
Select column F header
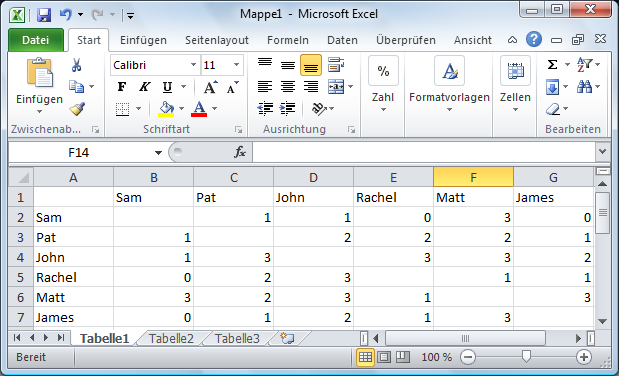tap(473, 177)
